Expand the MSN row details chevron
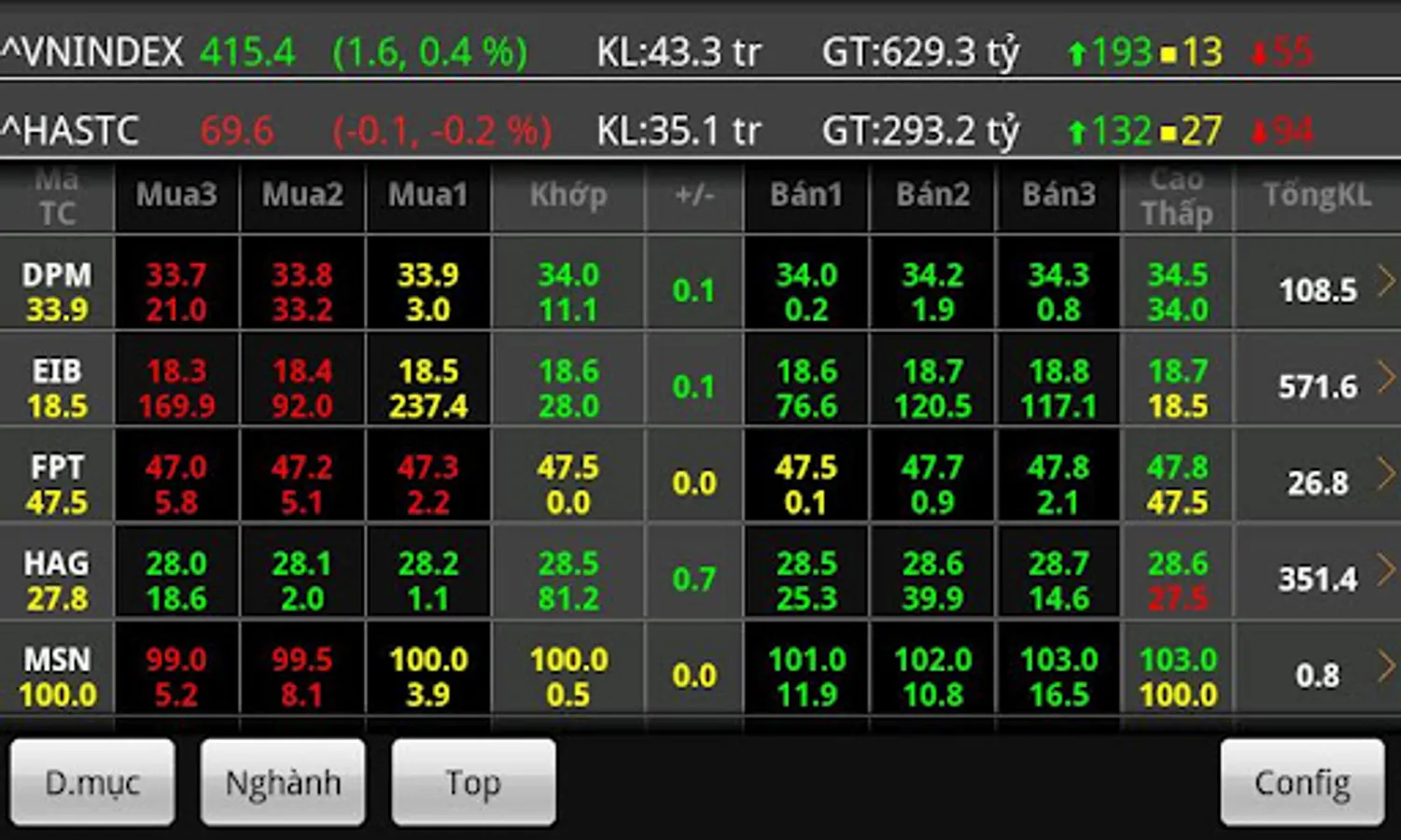This screenshot has width=1401, height=840. coord(1386,666)
